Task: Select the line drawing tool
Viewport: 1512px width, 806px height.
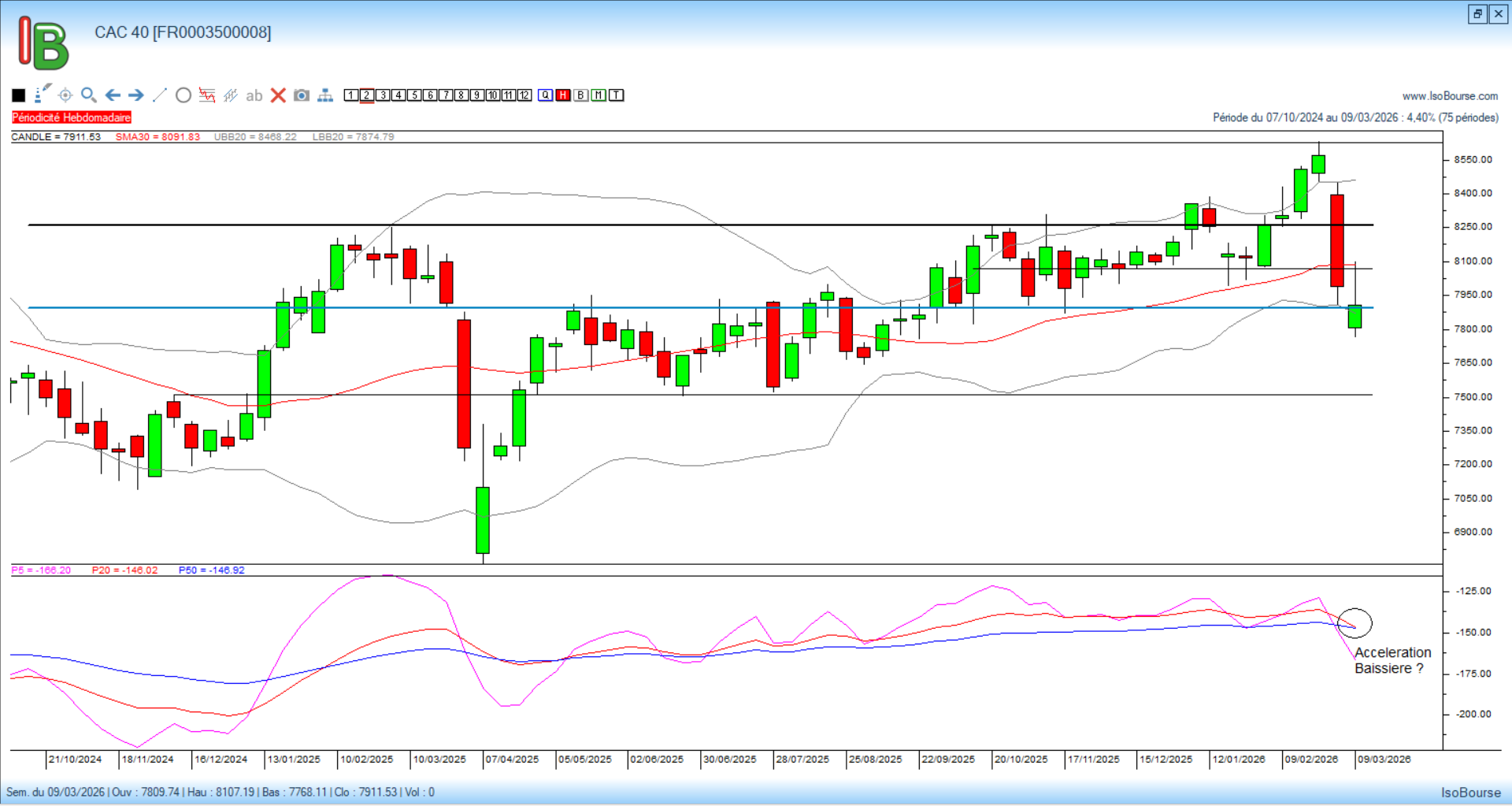Action: click(160, 95)
